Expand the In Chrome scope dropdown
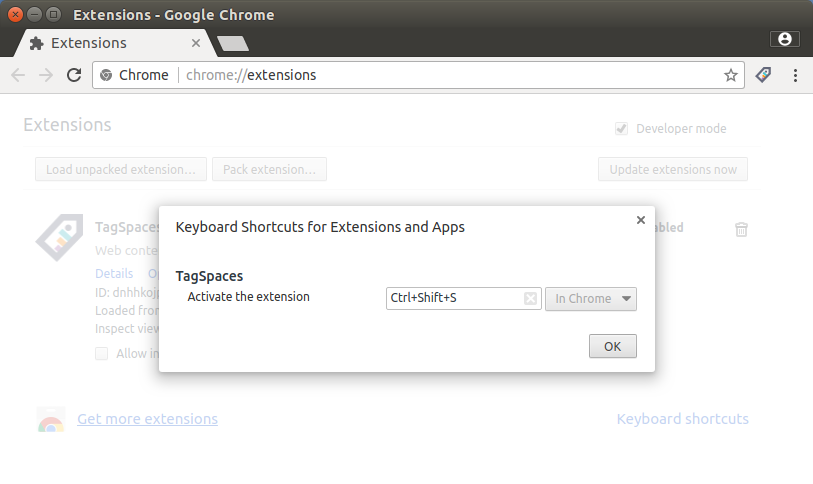Viewport: 813px width, 484px height. tap(591, 299)
